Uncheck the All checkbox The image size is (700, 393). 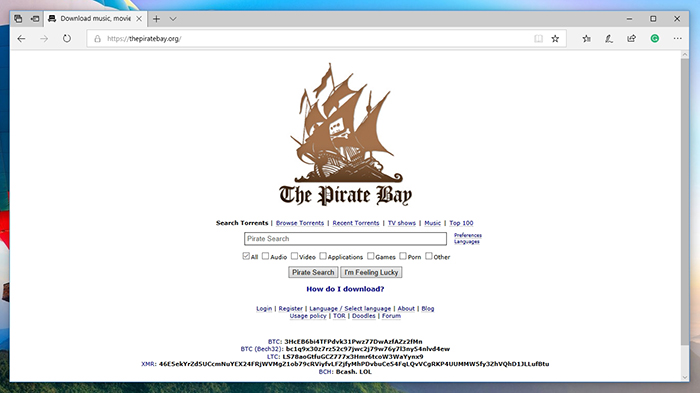tap(246, 256)
